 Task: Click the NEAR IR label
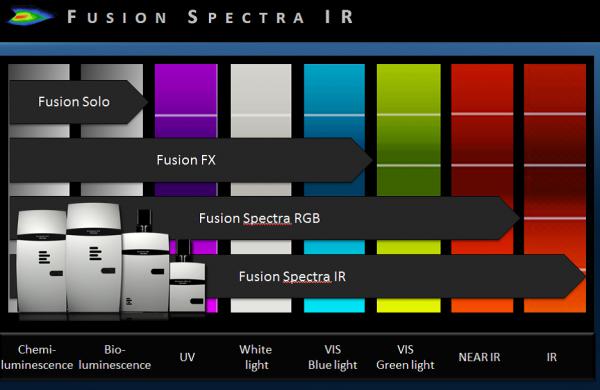click(479, 357)
